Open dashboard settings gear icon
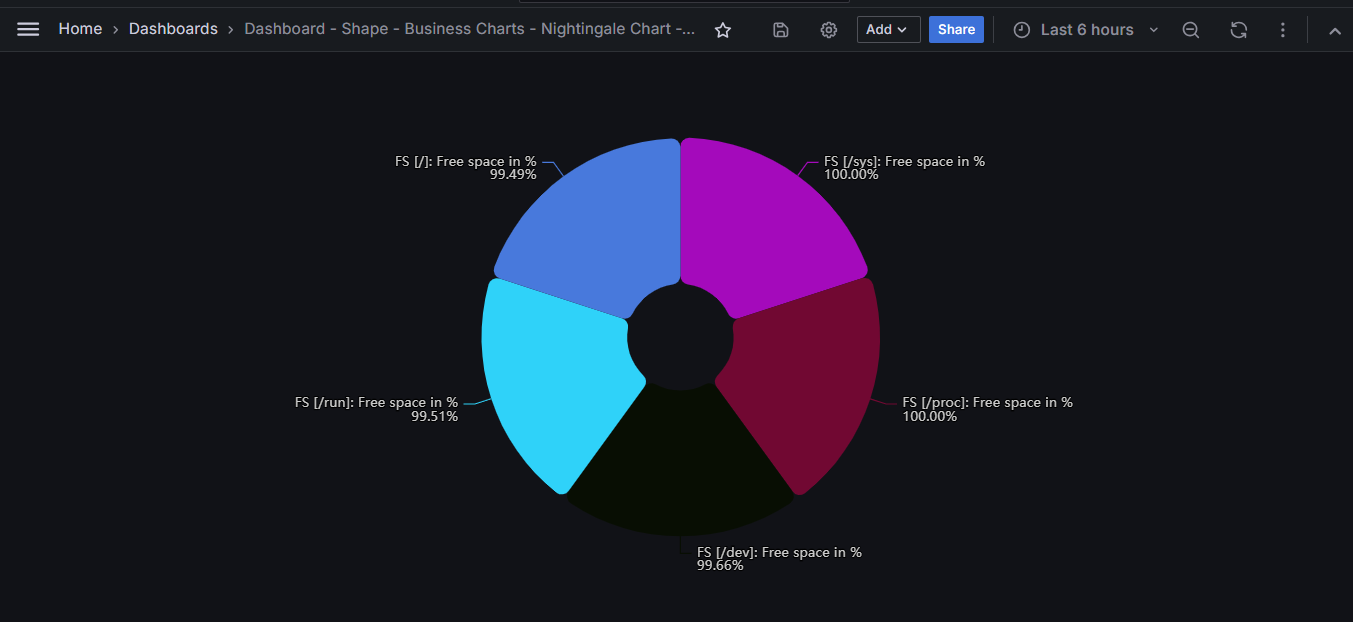Viewport: 1353px width, 622px height. [829, 30]
